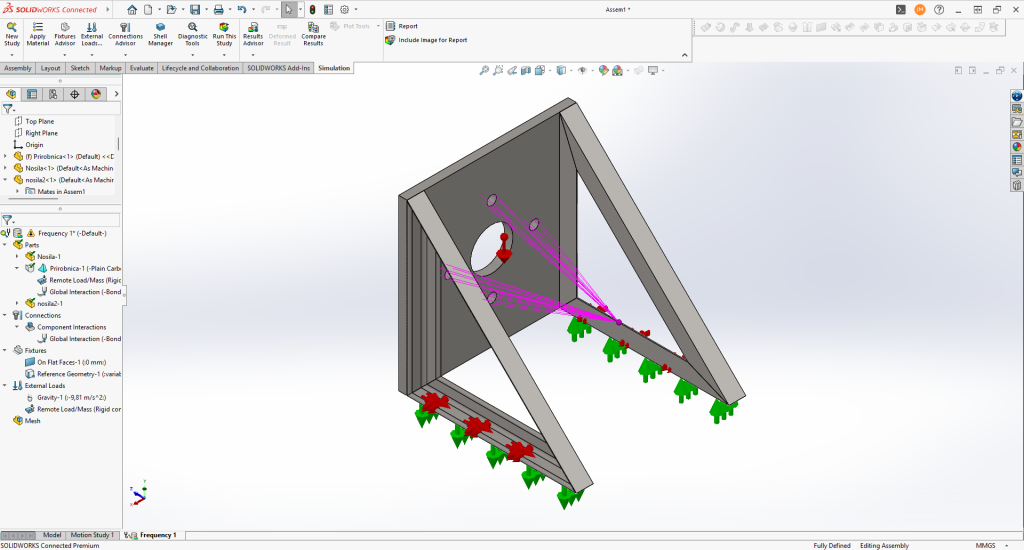Click Compare Results tool

tap(313, 34)
